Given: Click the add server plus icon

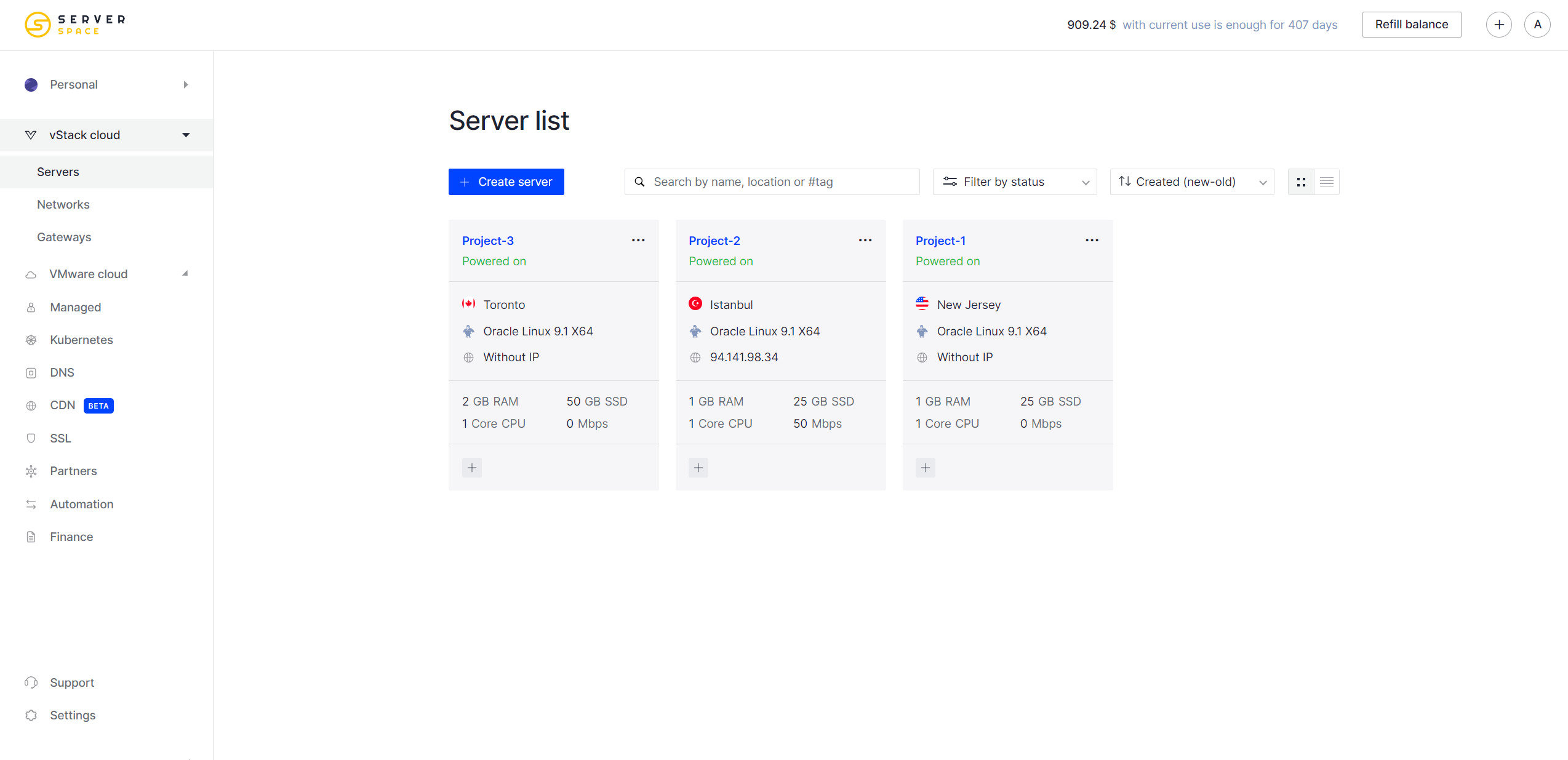Looking at the screenshot, I should click(x=1499, y=25).
